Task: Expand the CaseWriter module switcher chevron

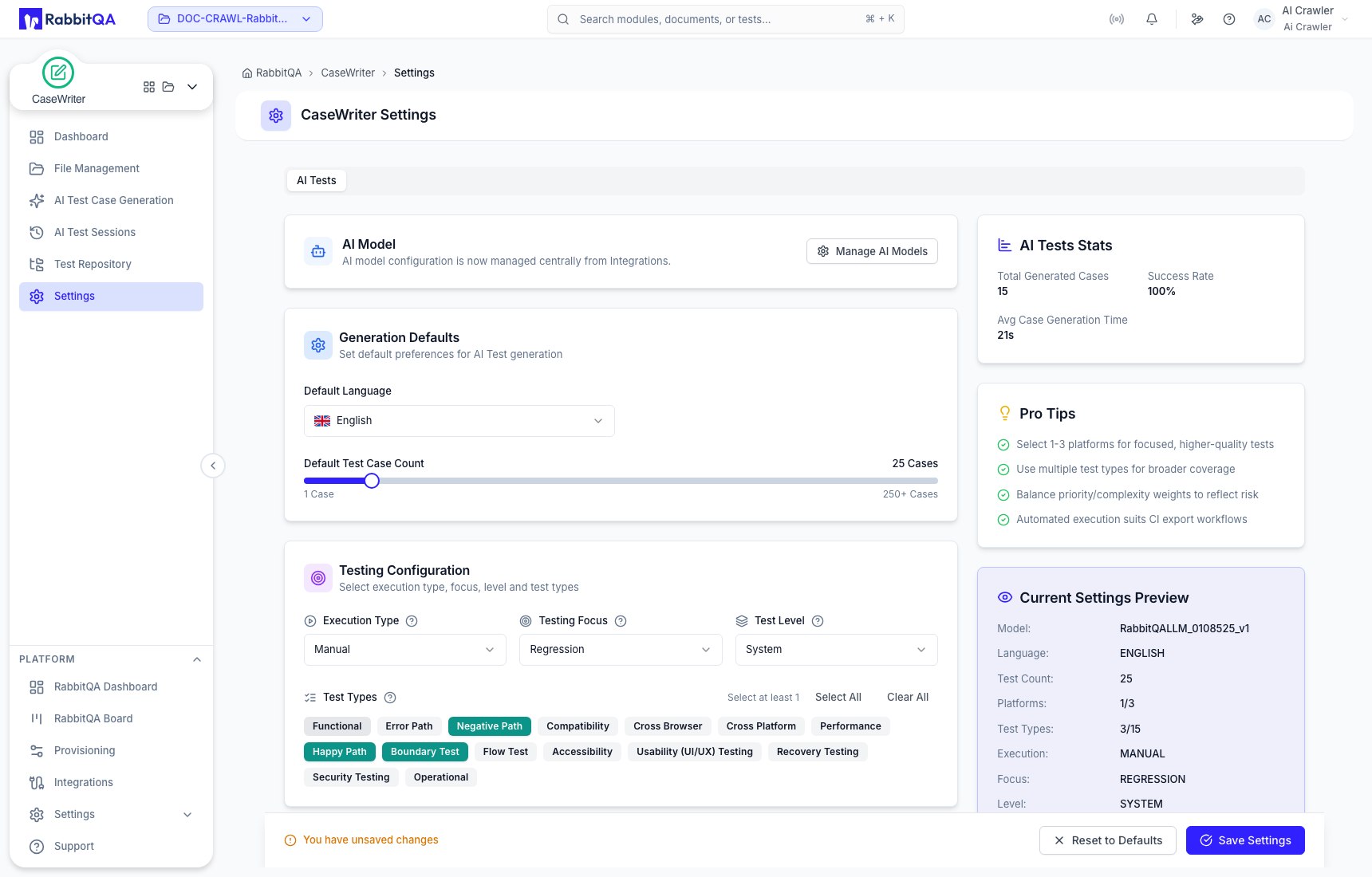Action: point(192,87)
